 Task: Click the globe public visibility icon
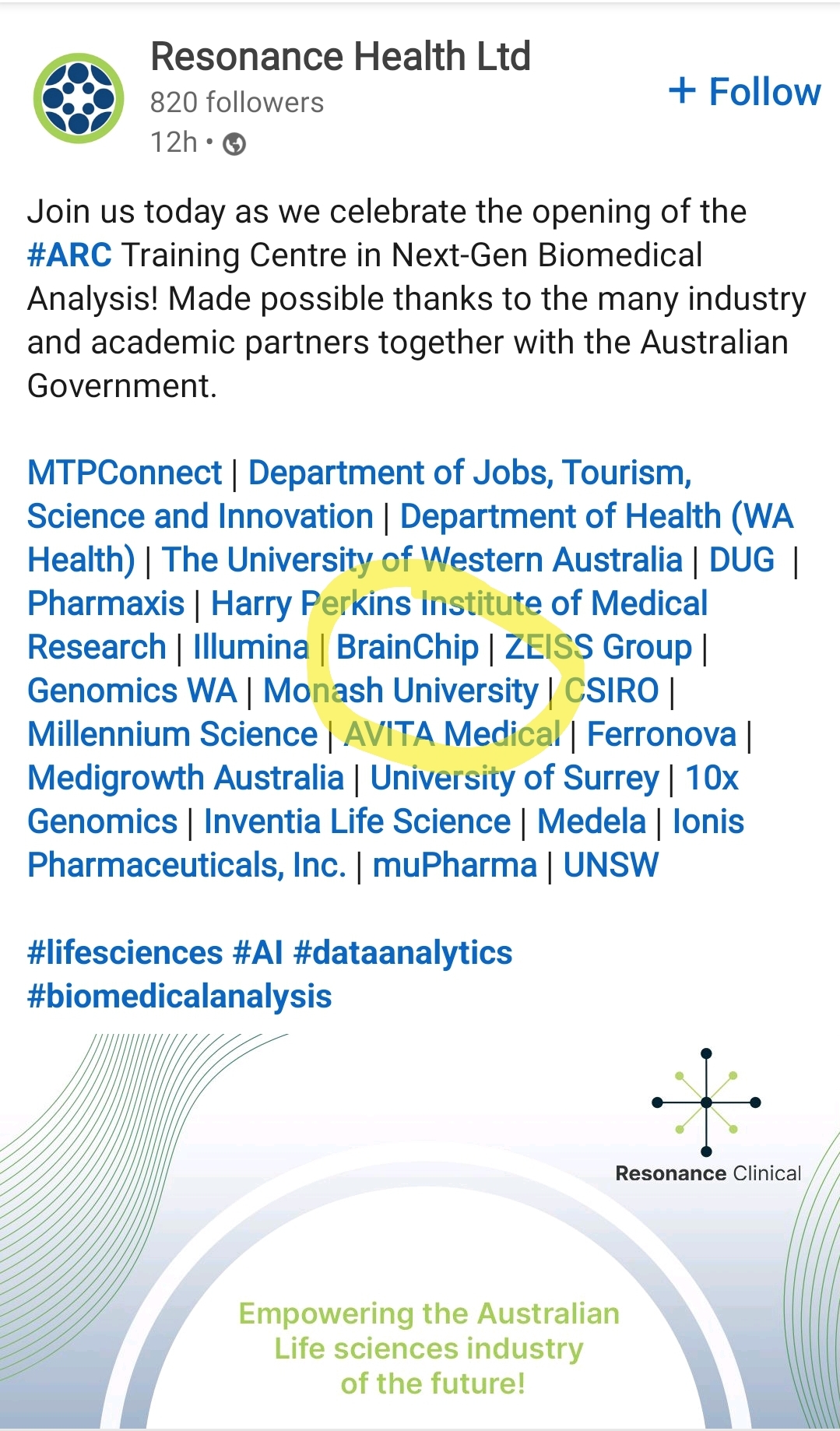(234, 144)
